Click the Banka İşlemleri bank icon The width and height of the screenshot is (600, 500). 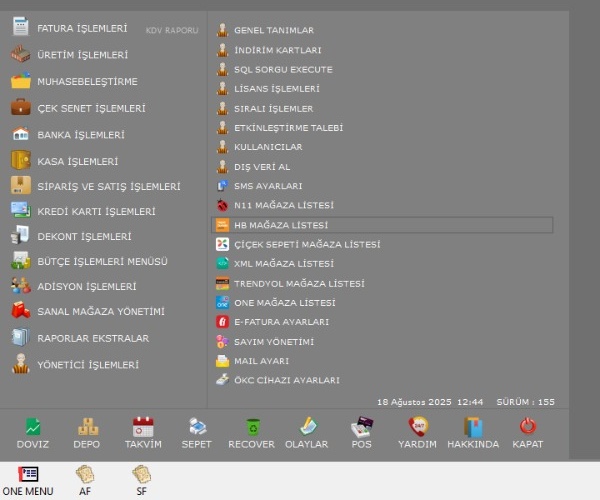click(21, 134)
